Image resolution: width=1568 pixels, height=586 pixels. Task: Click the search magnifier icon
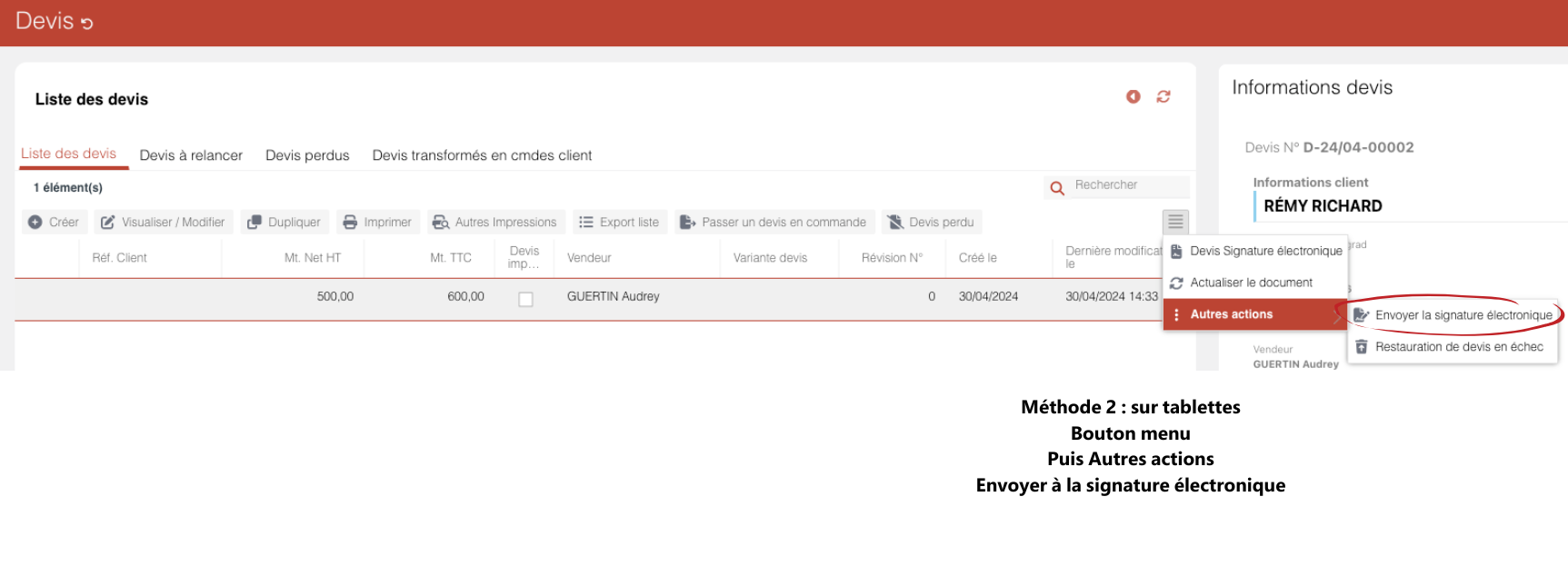(x=1057, y=188)
